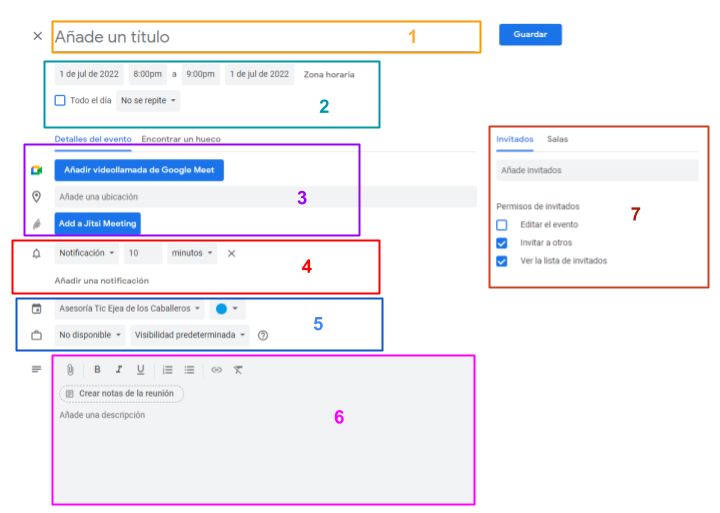The height and width of the screenshot is (513, 720).
Task: Open the event color picker swatch
Action: pyautogui.click(x=227, y=309)
